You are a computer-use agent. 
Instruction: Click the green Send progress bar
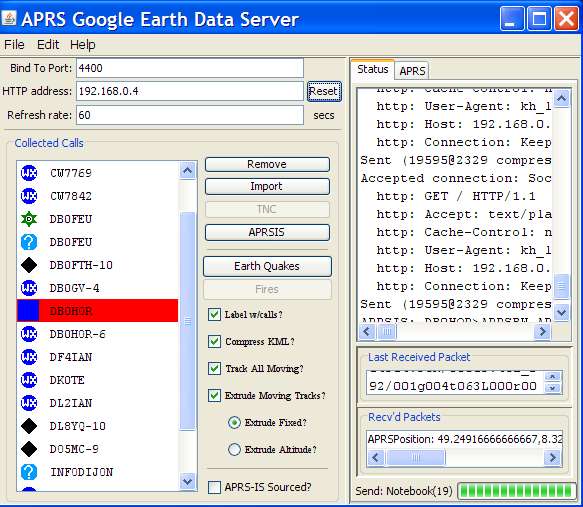pos(517,491)
